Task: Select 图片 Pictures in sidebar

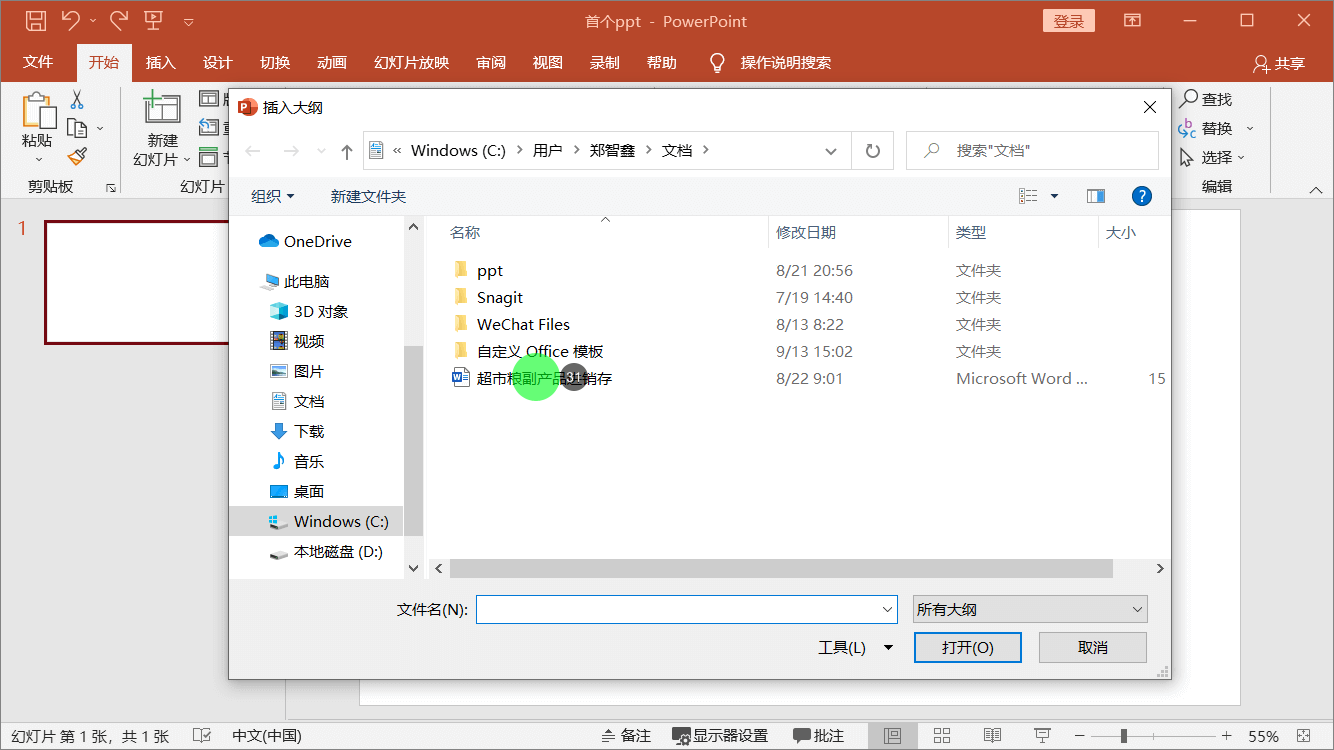Action: pyautogui.click(x=297, y=371)
